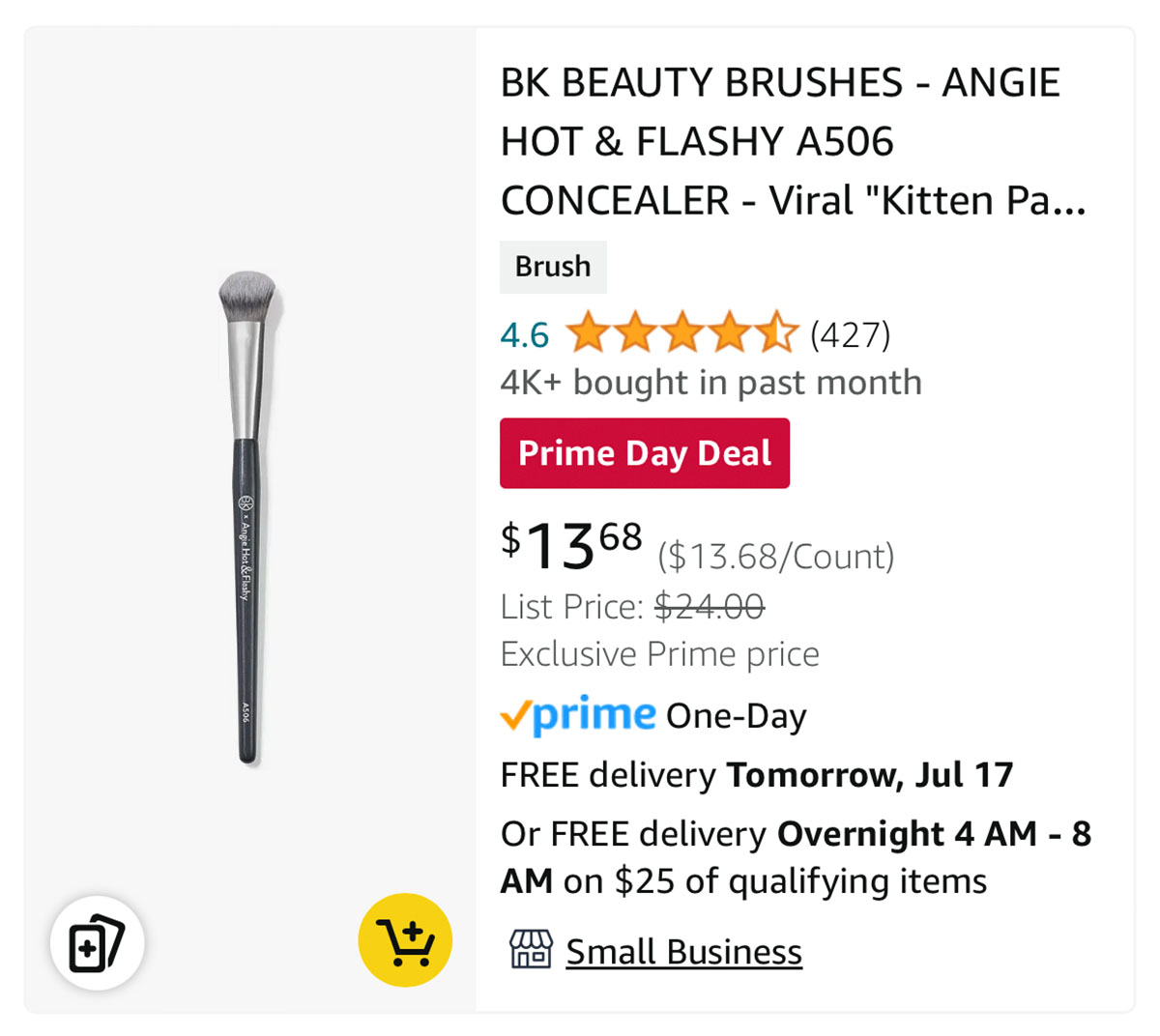
Task: Open the BK Beauty Brushes product title
Action: pyautogui.click(x=794, y=142)
